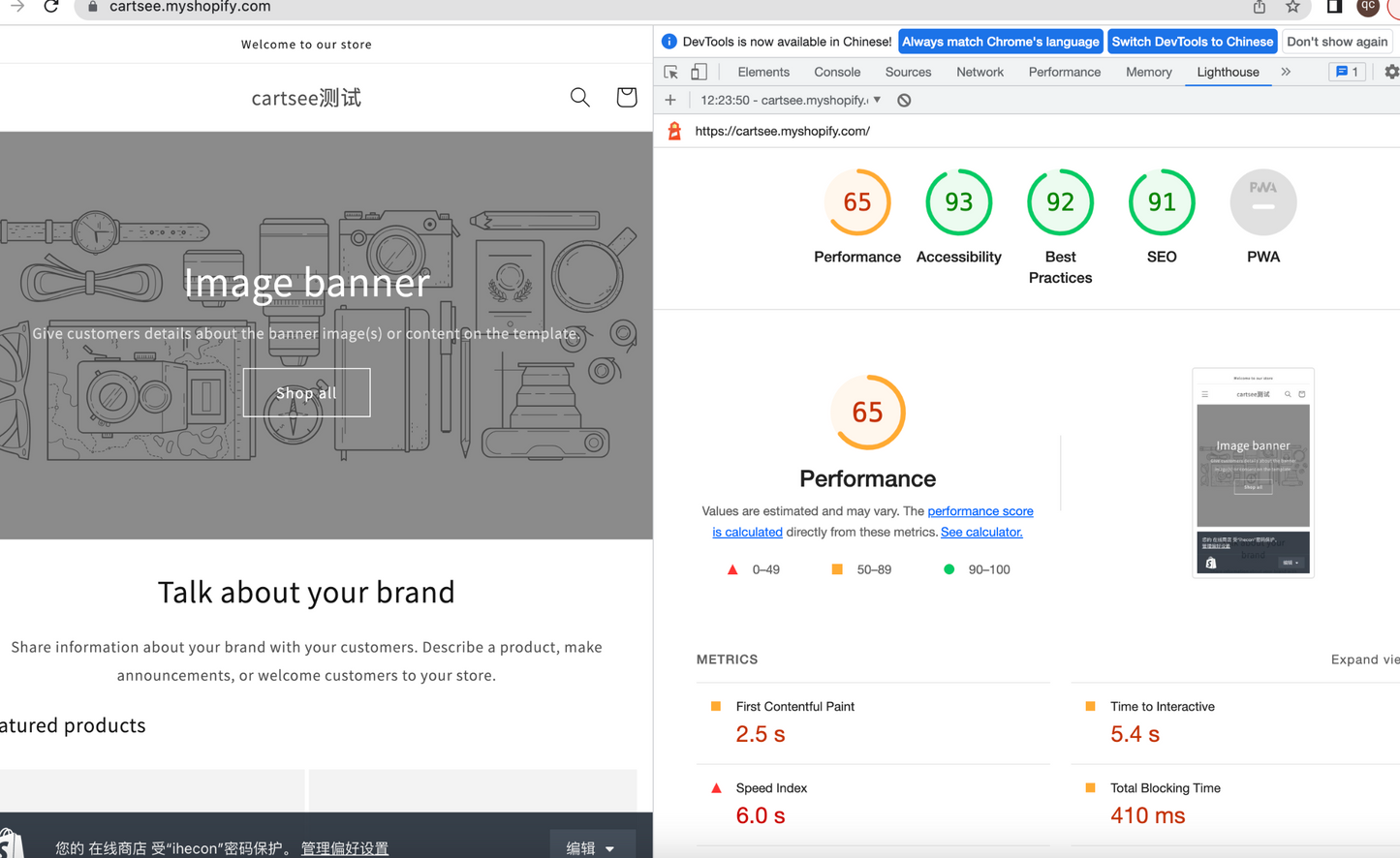Show more DevTools tabs chevron
Viewport: 1400px width, 858px height.
[x=1286, y=72]
